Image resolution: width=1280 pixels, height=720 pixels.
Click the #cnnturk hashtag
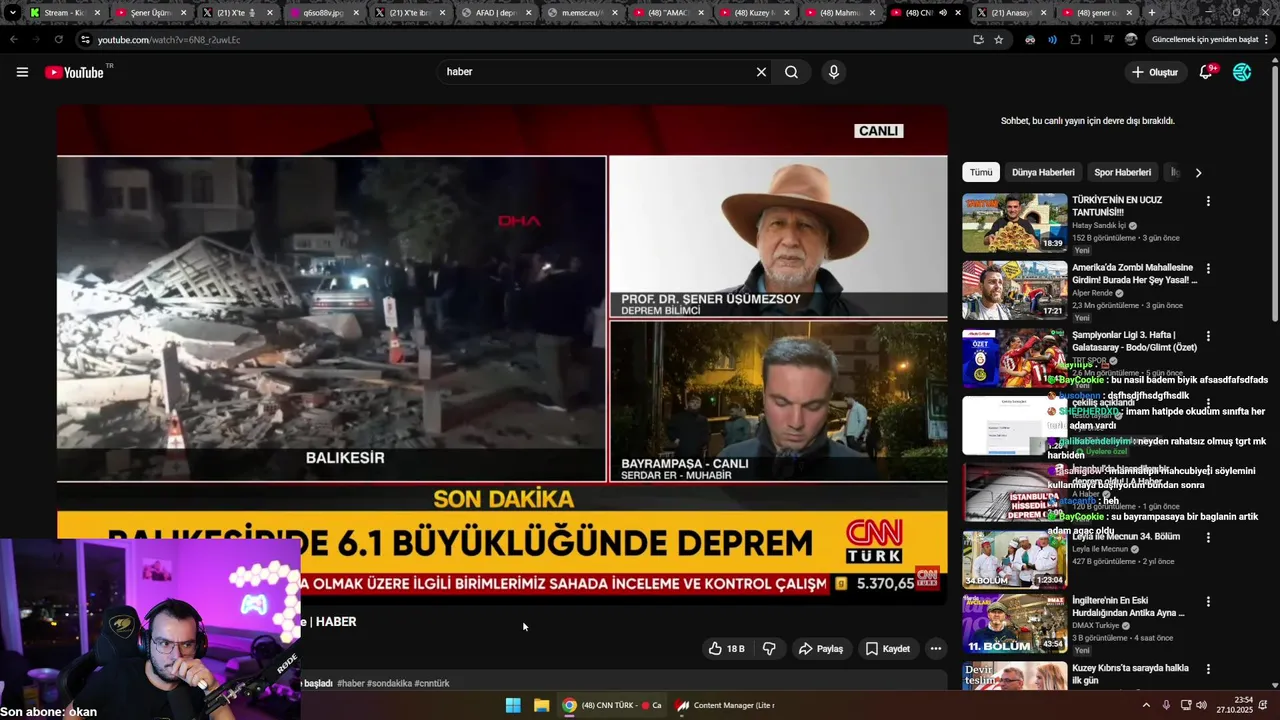pyautogui.click(x=432, y=684)
